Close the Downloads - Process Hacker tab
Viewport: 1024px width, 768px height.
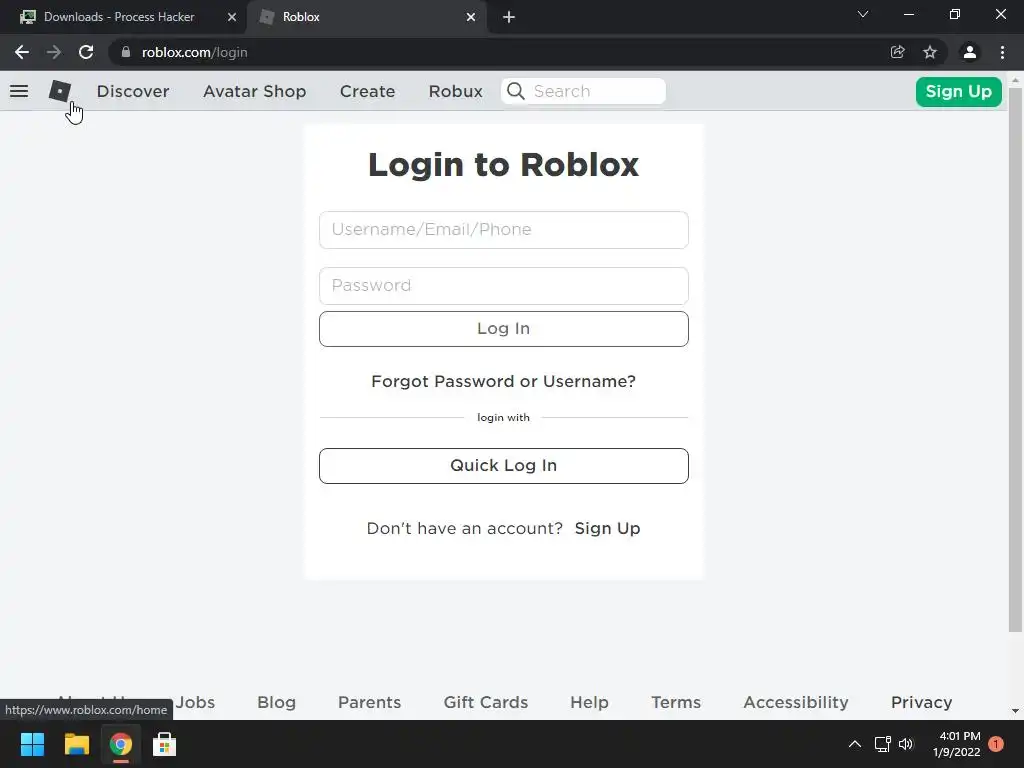[x=232, y=17]
